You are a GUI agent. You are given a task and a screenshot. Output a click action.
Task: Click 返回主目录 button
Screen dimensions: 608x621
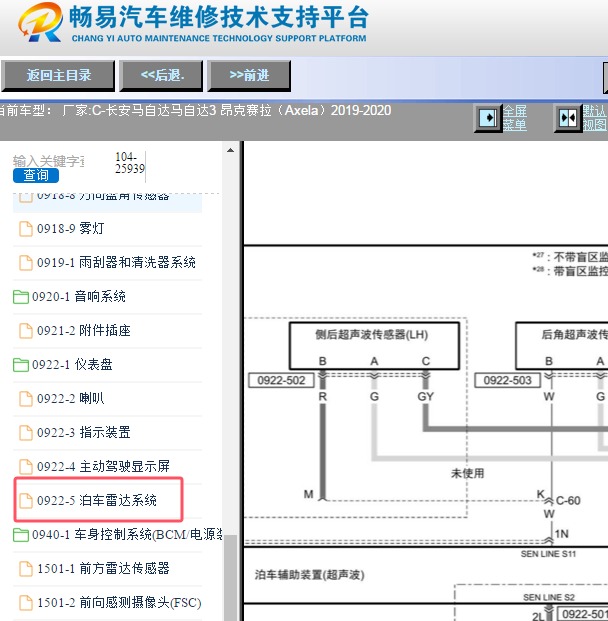pyautogui.click(x=58, y=75)
